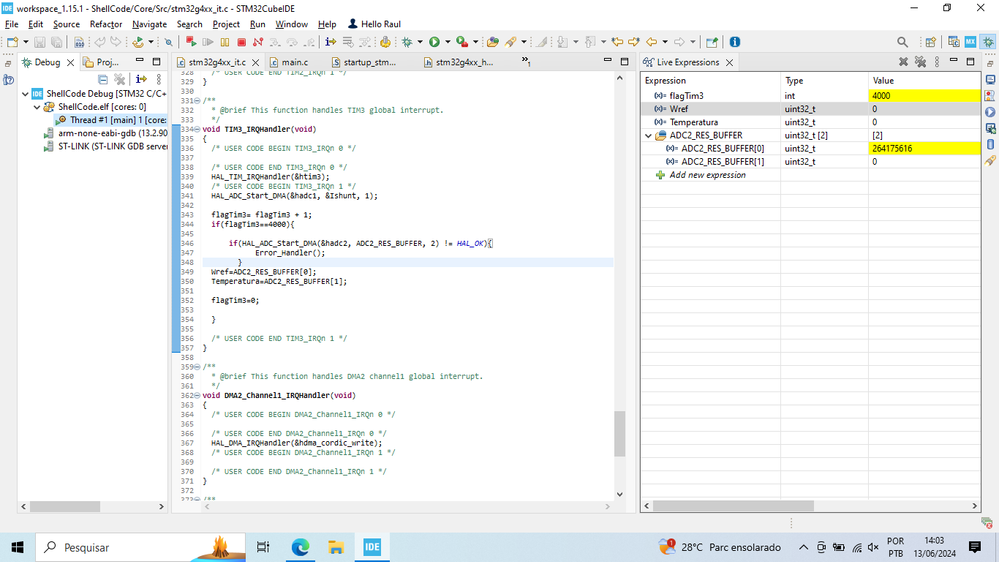
Task: Collapse all in Debug view
Action: coord(103,79)
